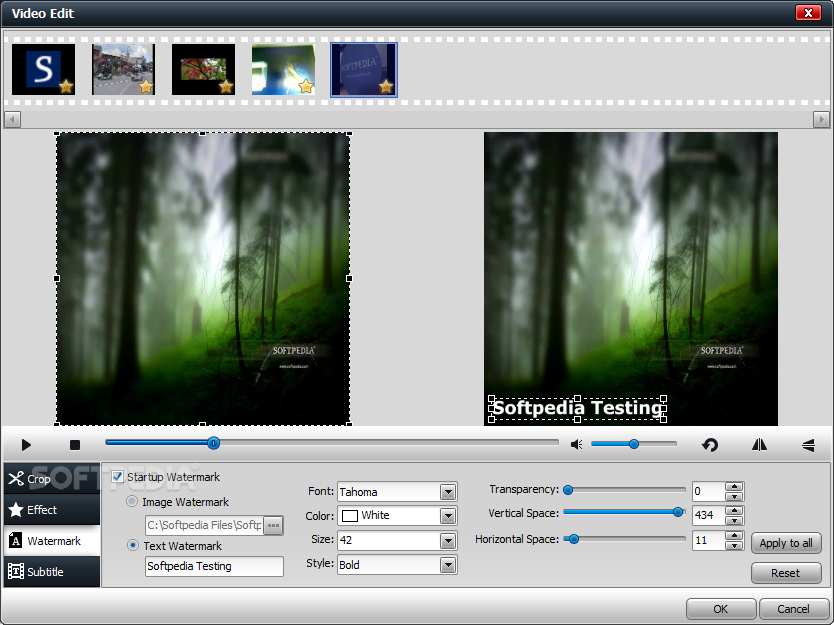Switch to the Subtitle tab
The image size is (834, 625).
point(52,572)
